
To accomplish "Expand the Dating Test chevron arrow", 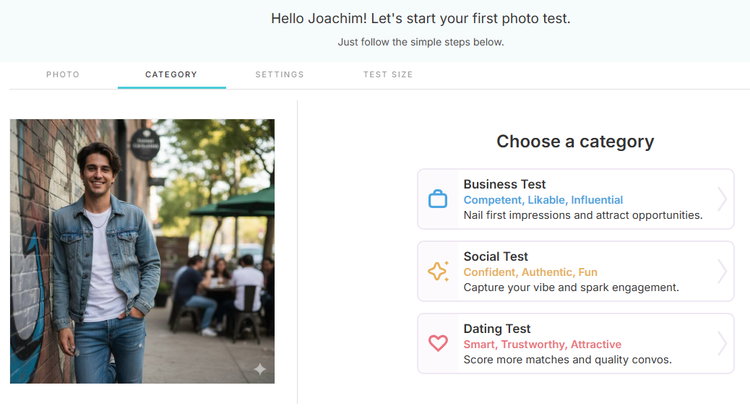I will pos(722,343).
